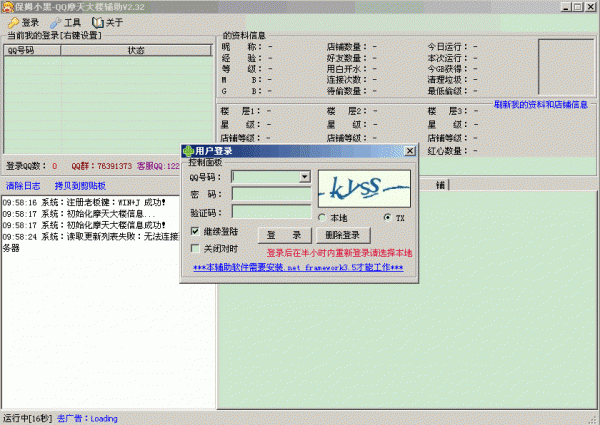Open the 关于 menu

coord(108,23)
